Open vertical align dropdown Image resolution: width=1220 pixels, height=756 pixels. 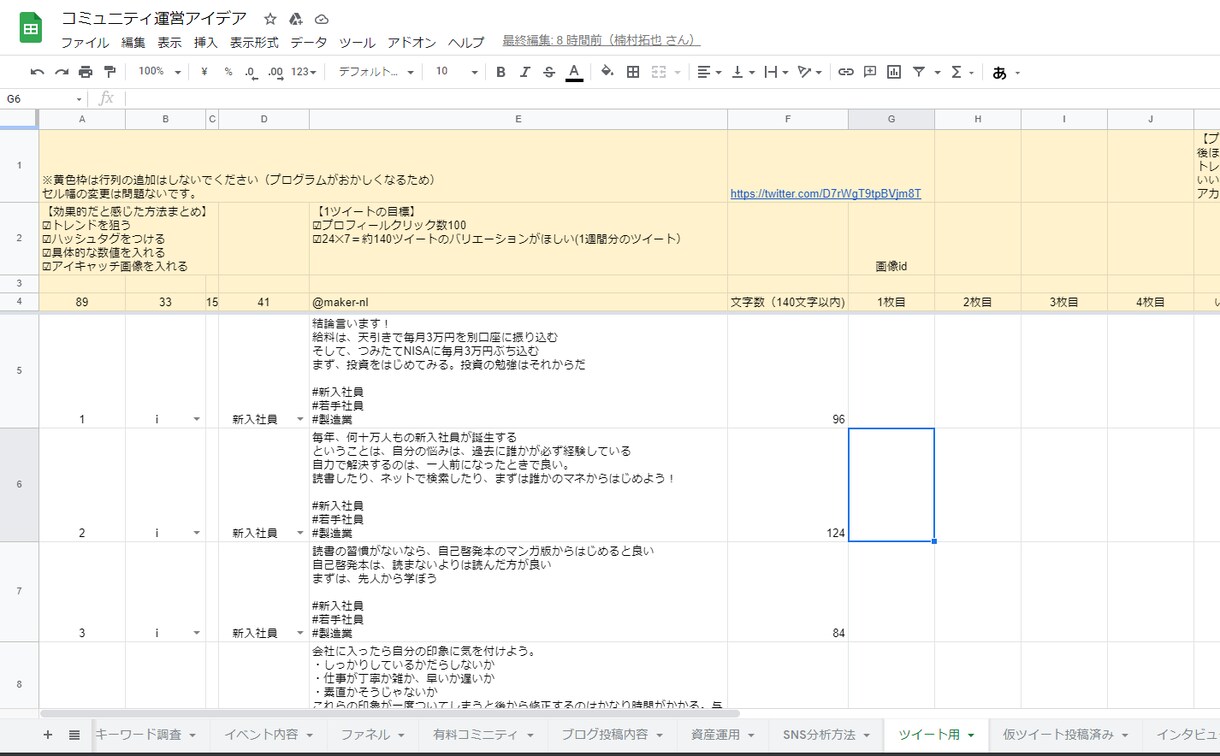point(742,72)
